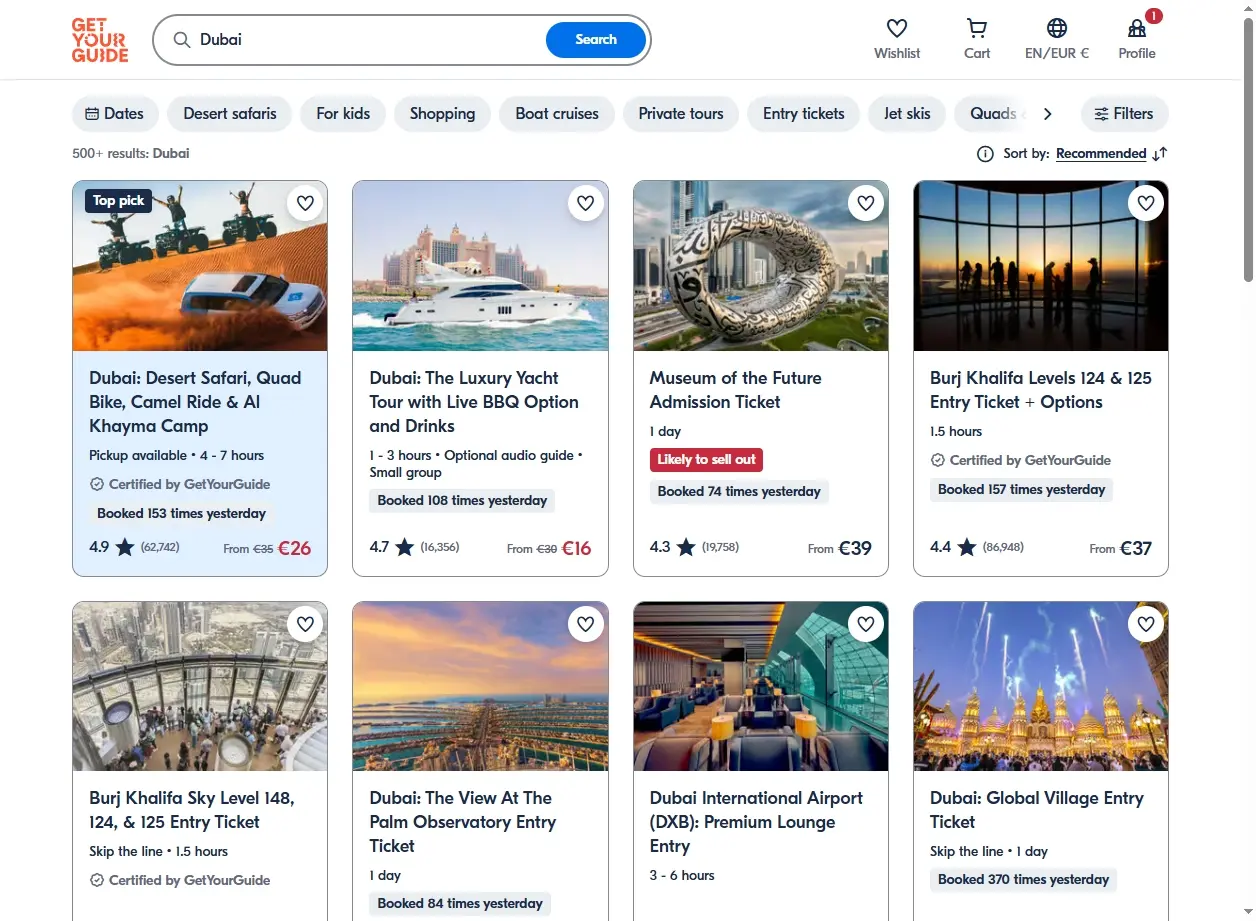
Task: Open Museum of the Future Admission Ticket title
Action: (x=736, y=390)
